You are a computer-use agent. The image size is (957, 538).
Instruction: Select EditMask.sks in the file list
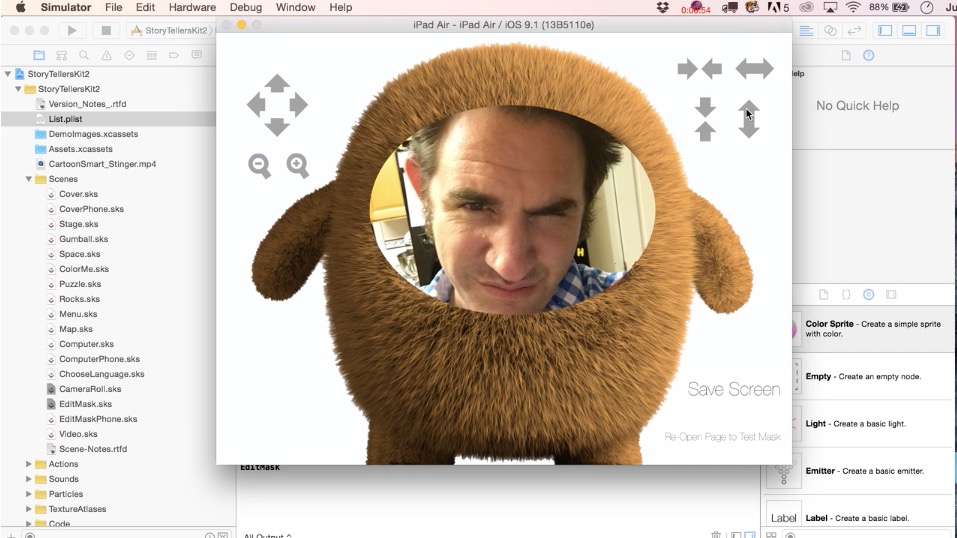point(85,404)
